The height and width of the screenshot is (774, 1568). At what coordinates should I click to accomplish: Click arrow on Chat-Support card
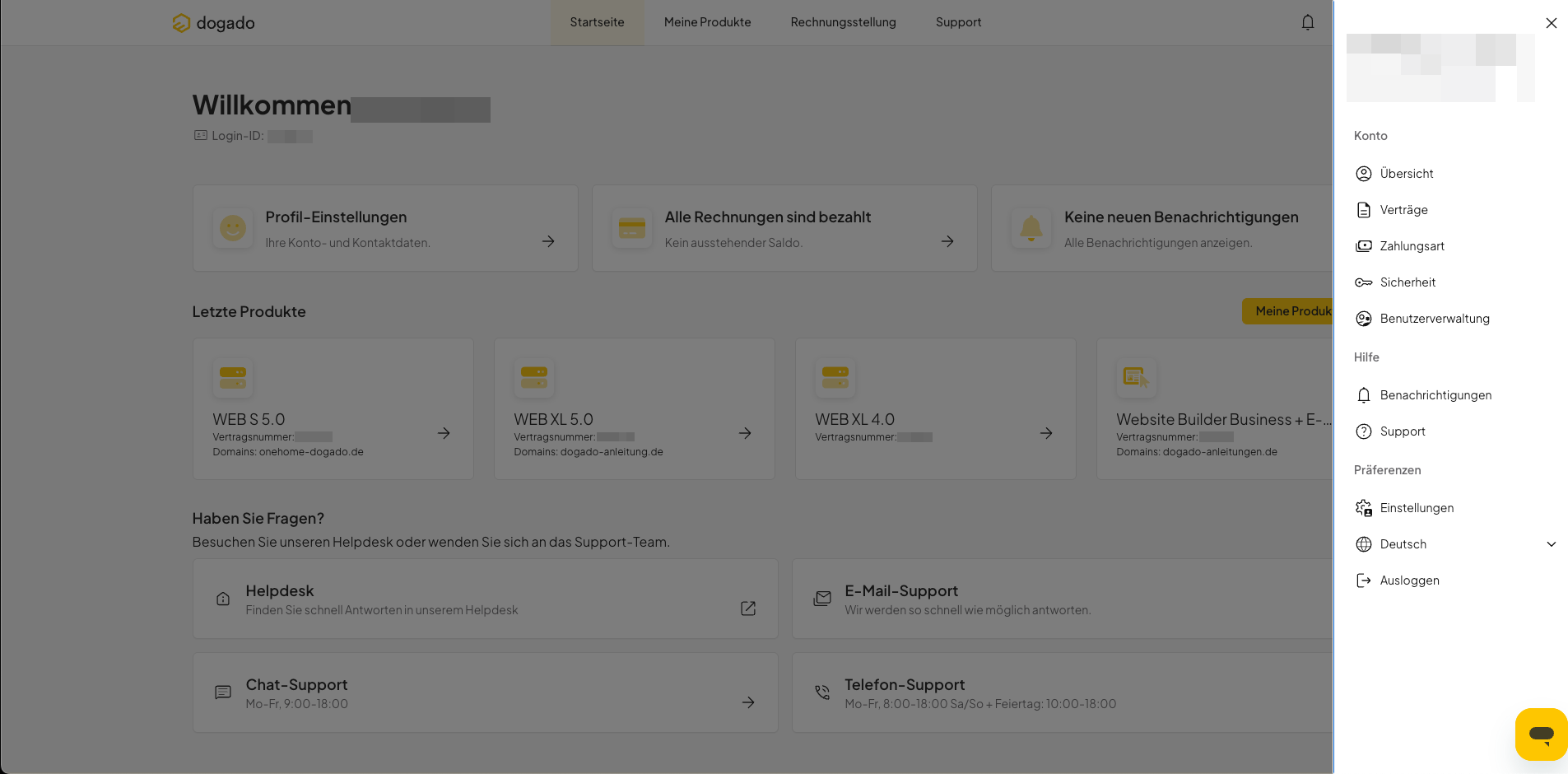tap(748, 702)
